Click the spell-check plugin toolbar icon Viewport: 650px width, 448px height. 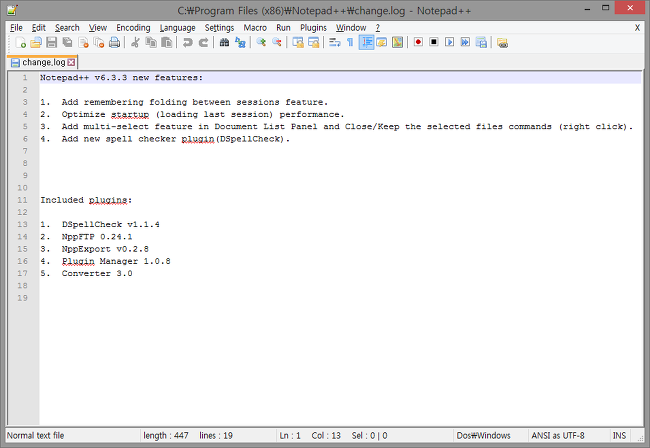tap(502, 43)
